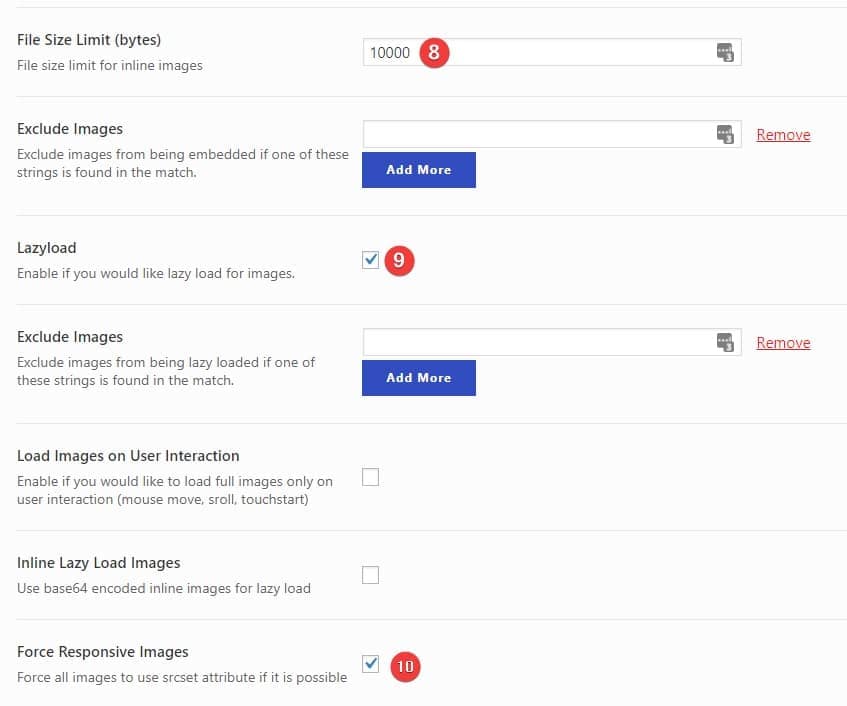Click the macro icon in second Exclude Images field
This screenshot has height=706, width=847.
(x=726, y=341)
